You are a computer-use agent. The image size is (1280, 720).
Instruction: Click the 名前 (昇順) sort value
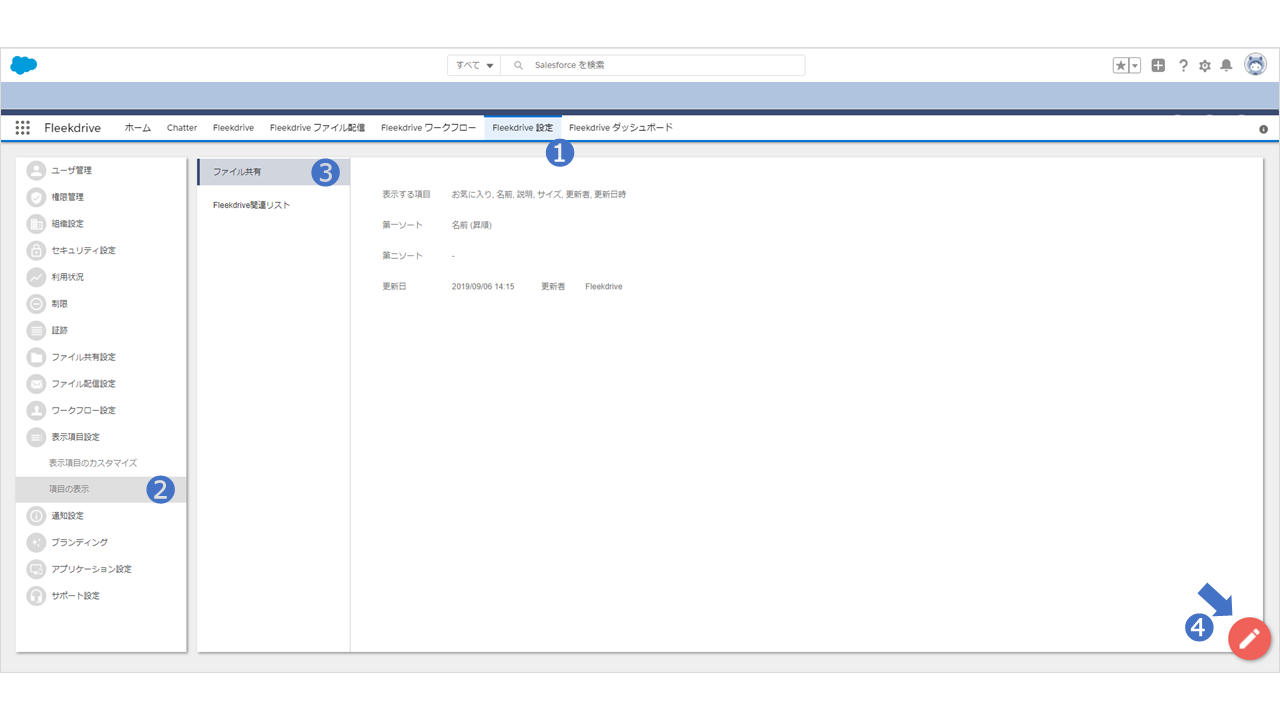click(x=472, y=225)
